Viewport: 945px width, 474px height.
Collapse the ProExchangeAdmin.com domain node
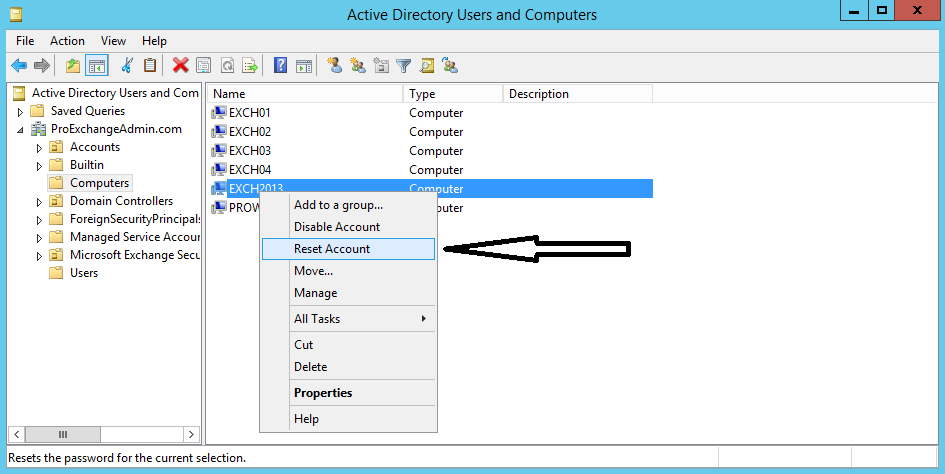[21, 130]
